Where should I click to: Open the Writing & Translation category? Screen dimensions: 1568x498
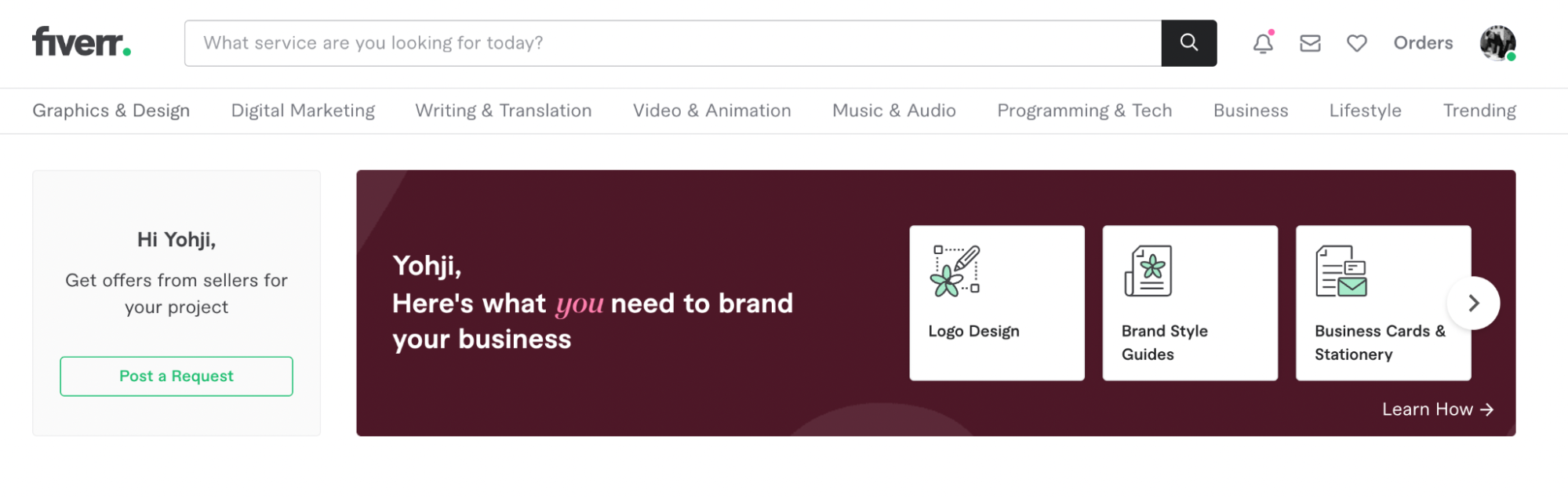coord(504,111)
